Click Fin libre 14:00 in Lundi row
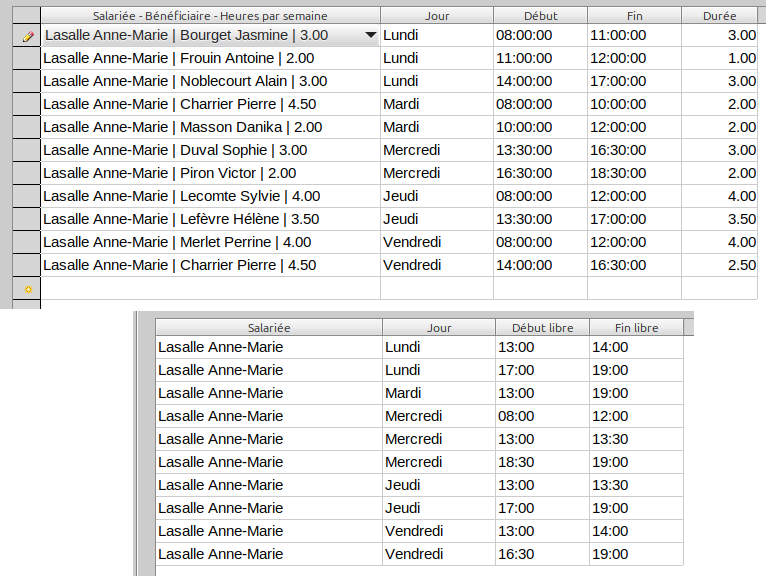The height and width of the screenshot is (576, 772). [x=637, y=347]
